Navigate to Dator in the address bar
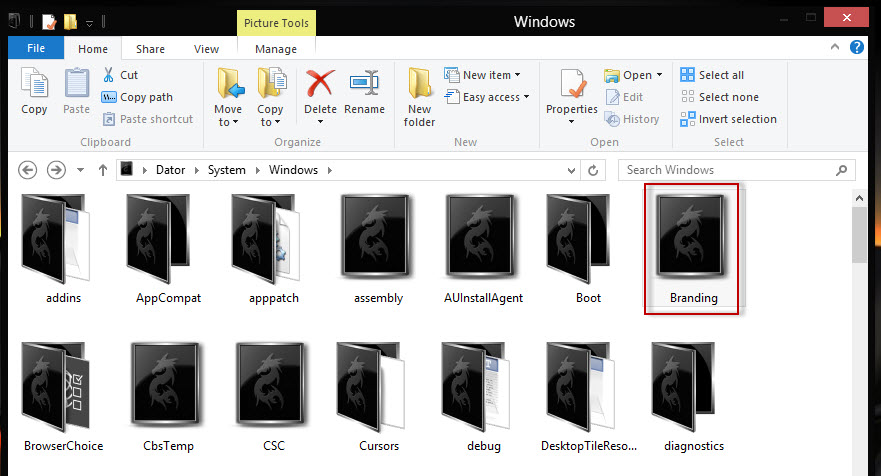The width and height of the screenshot is (881, 476). 170,170
